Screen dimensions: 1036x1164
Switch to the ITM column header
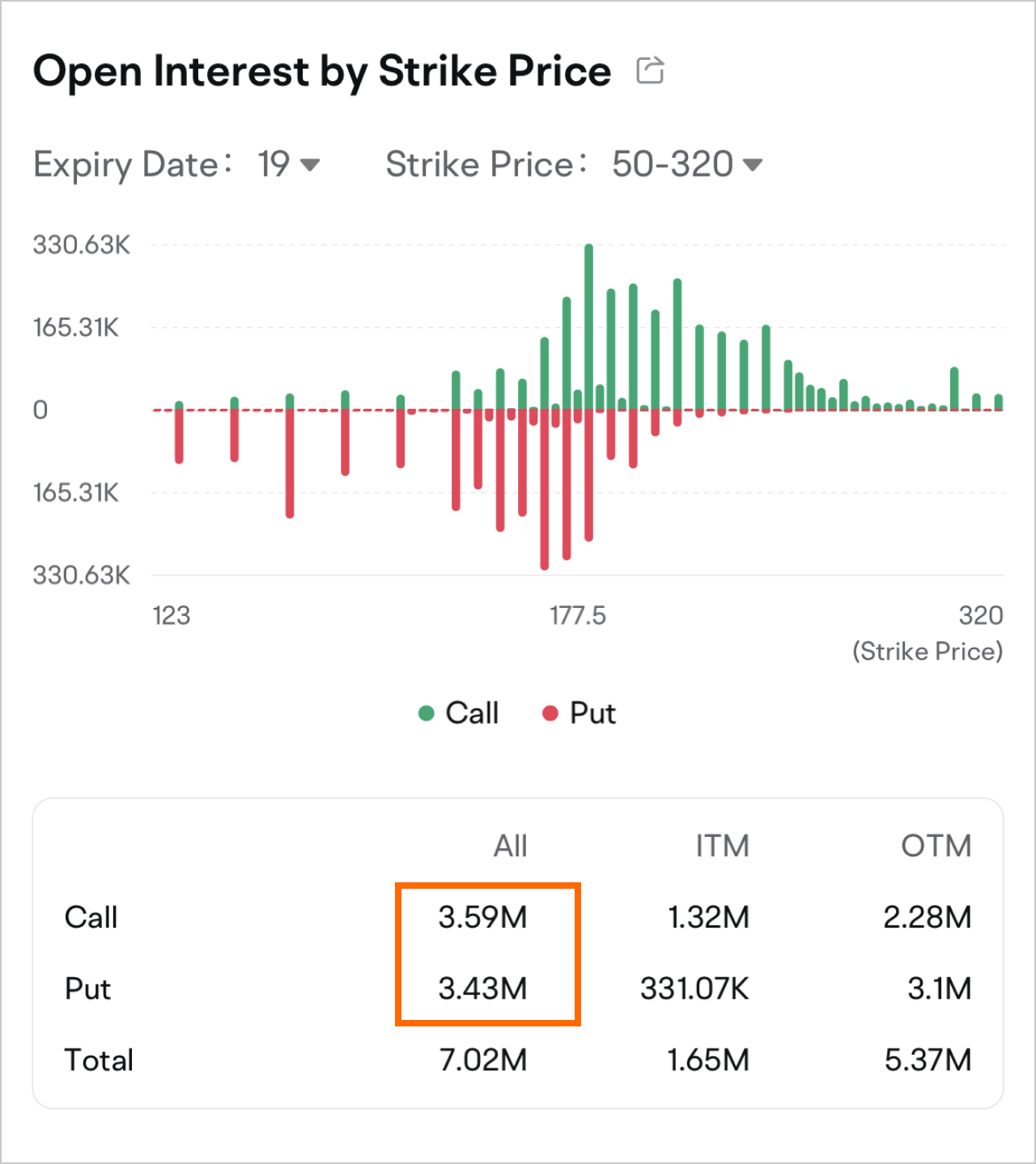pyautogui.click(x=723, y=845)
